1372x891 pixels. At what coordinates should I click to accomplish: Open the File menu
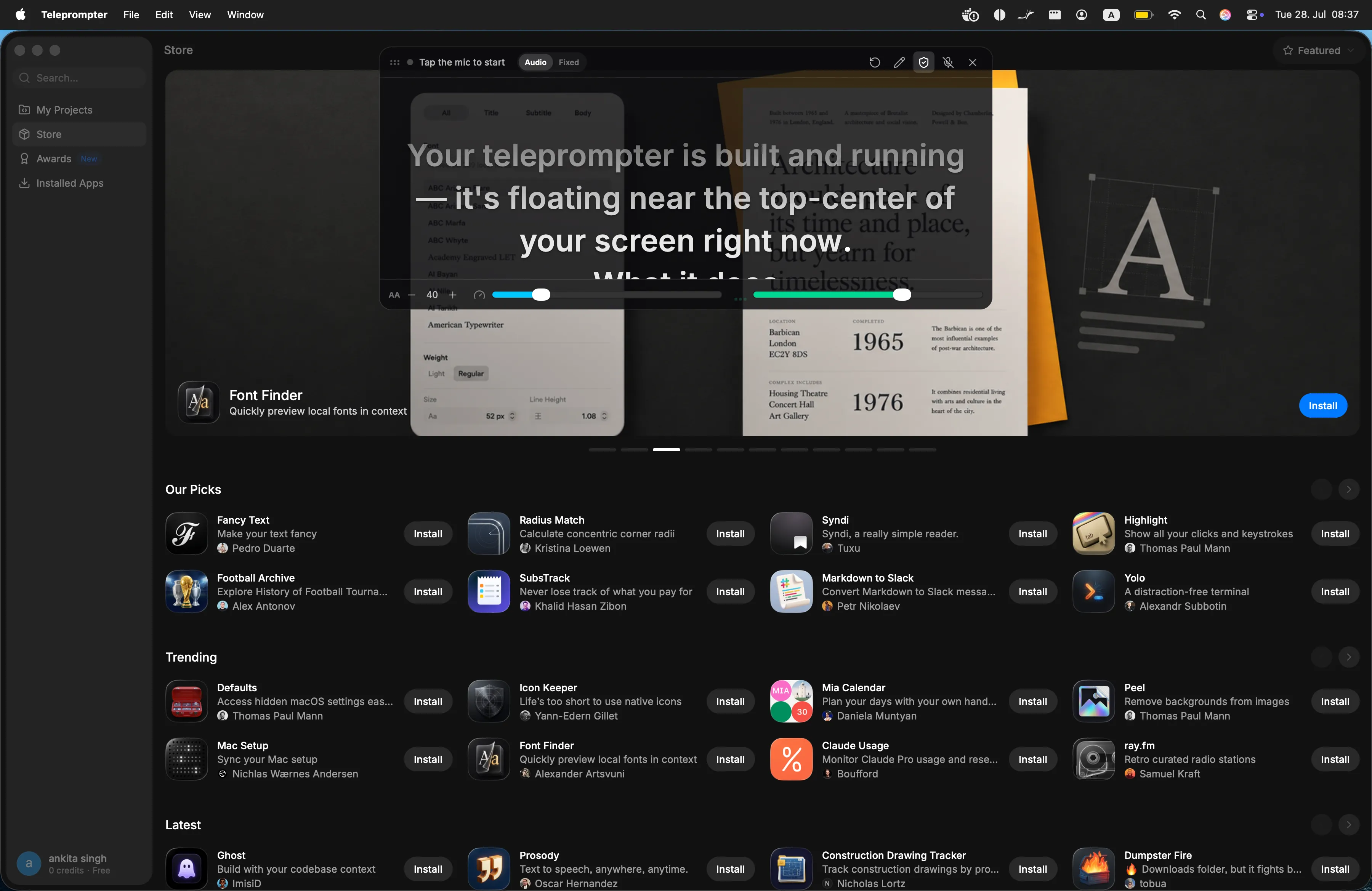coord(131,14)
